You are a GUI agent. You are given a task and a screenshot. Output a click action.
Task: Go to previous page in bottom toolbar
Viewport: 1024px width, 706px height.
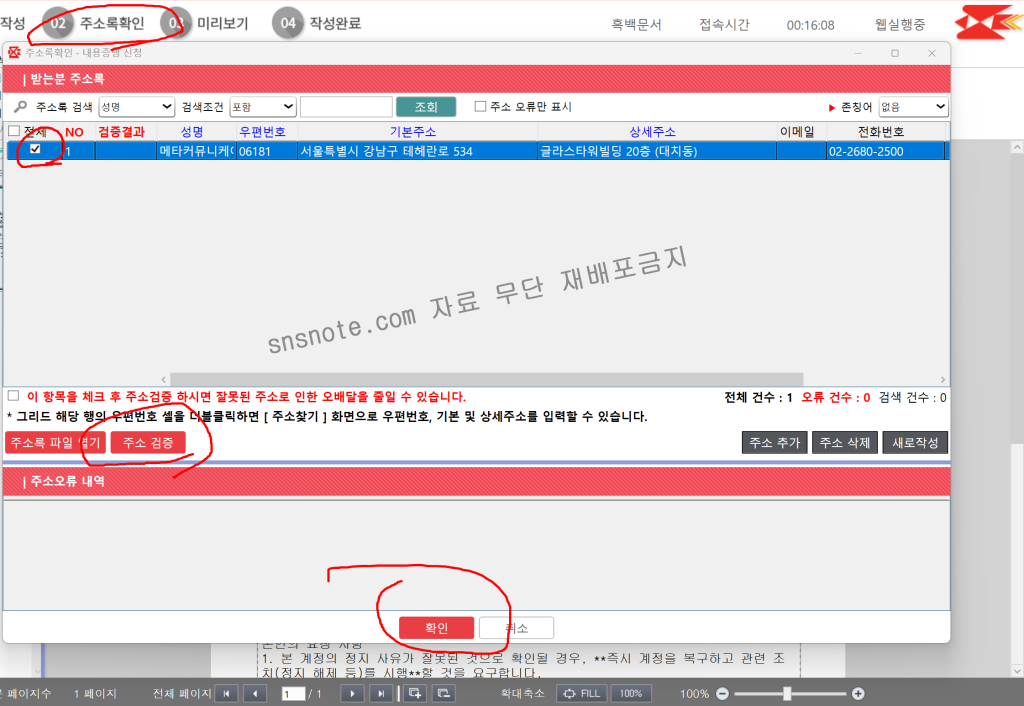point(255,694)
